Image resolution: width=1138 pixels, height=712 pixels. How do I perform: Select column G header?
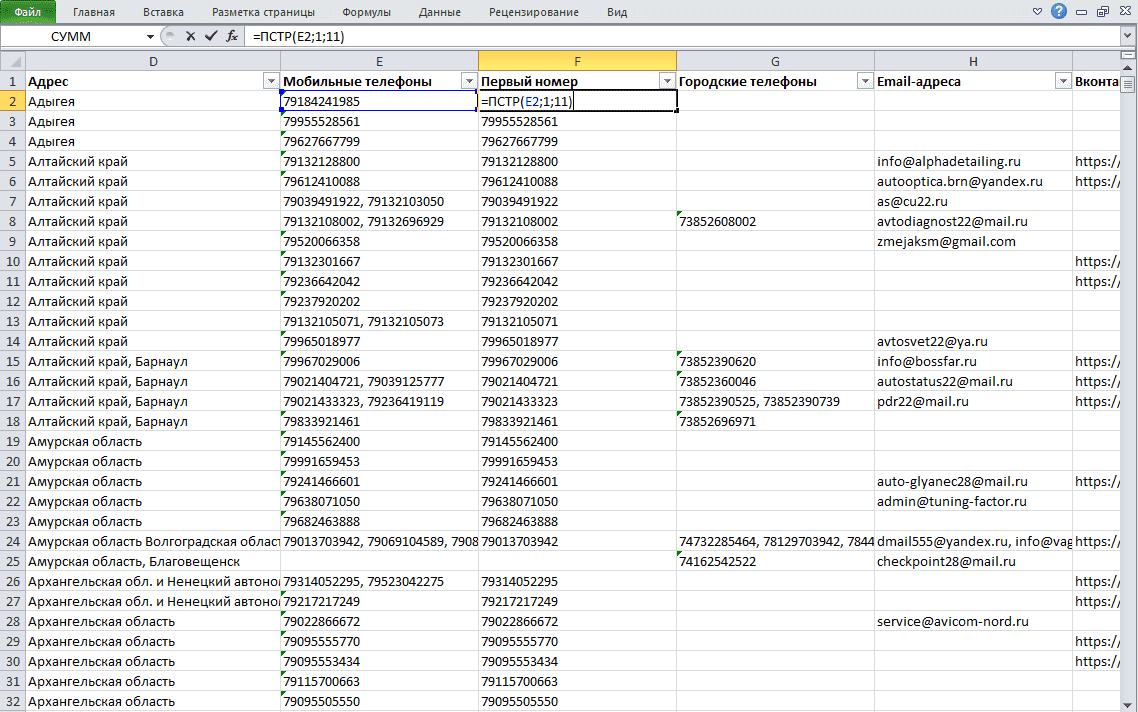775,62
